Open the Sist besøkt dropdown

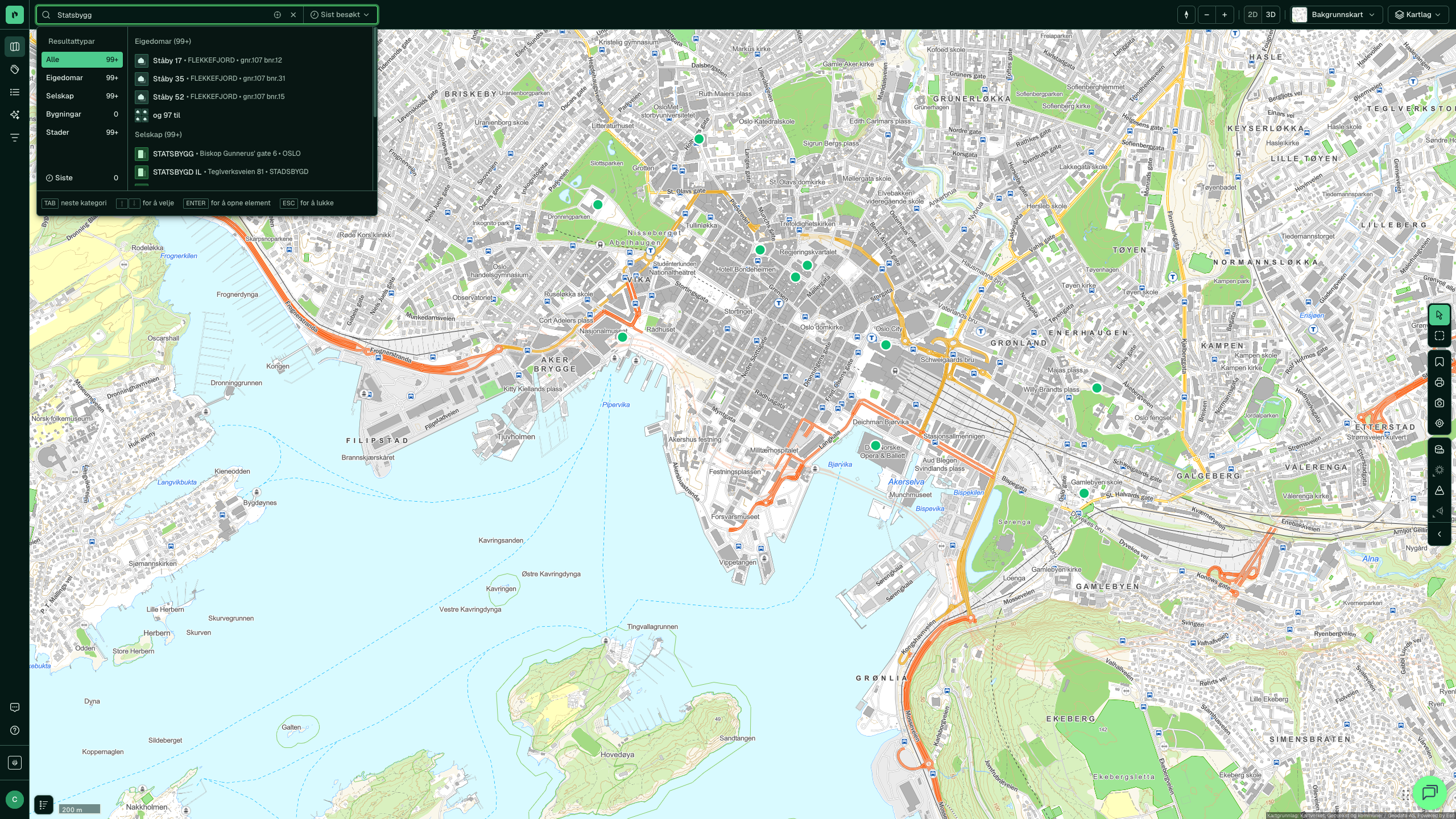pyautogui.click(x=340, y=15)
